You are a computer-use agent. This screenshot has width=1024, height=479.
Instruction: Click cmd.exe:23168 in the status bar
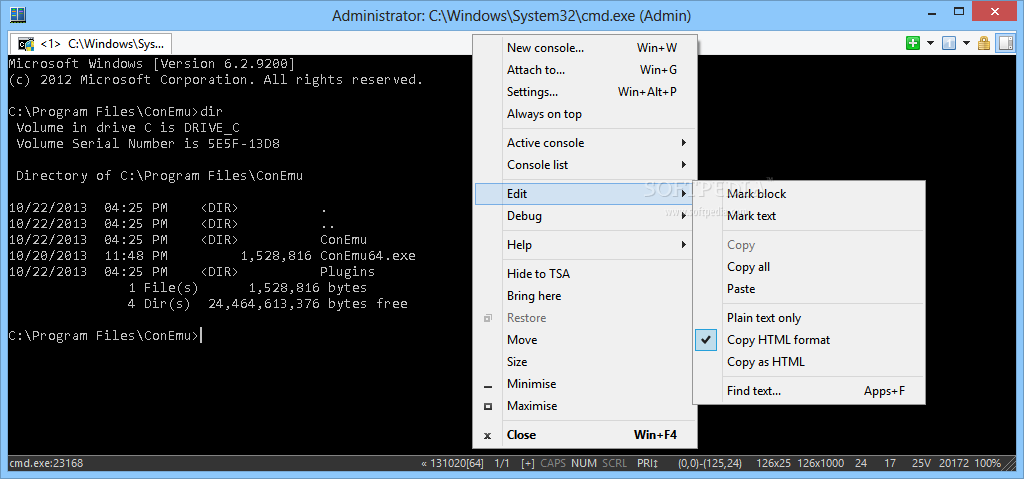pos(46,463)
